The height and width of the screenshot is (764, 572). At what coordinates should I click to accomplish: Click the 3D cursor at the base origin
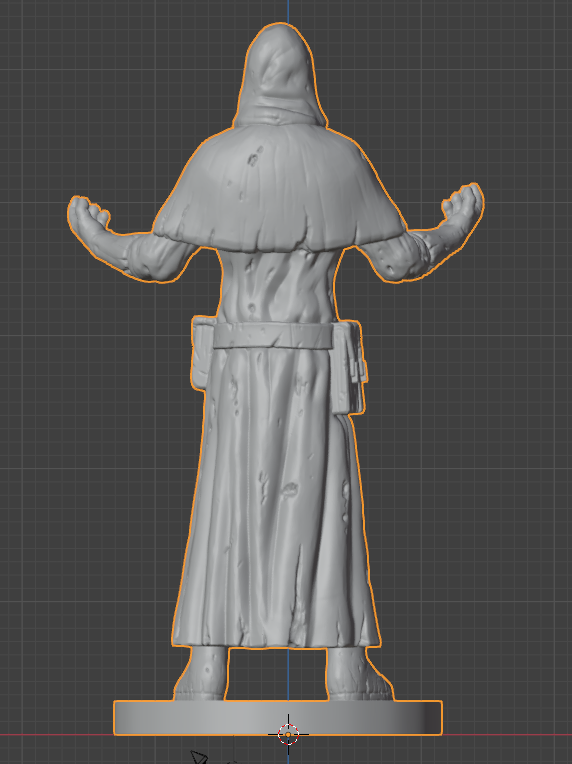288,734
